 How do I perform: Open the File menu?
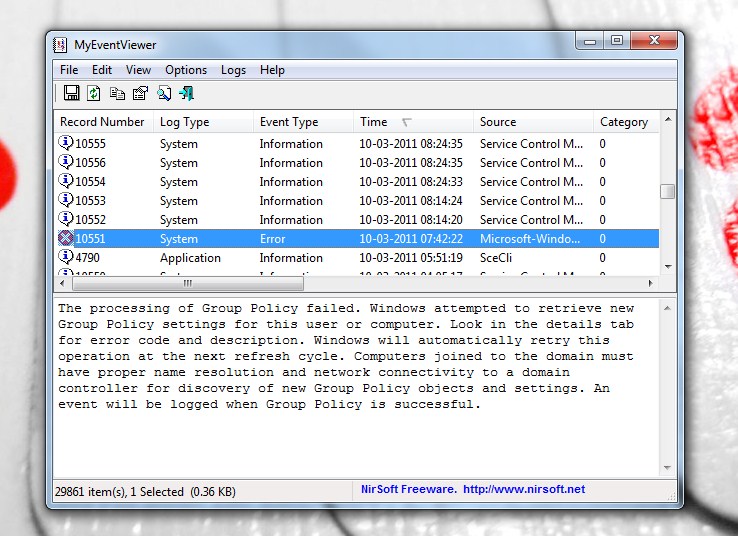pyautogui.click(x=69, y=70)
